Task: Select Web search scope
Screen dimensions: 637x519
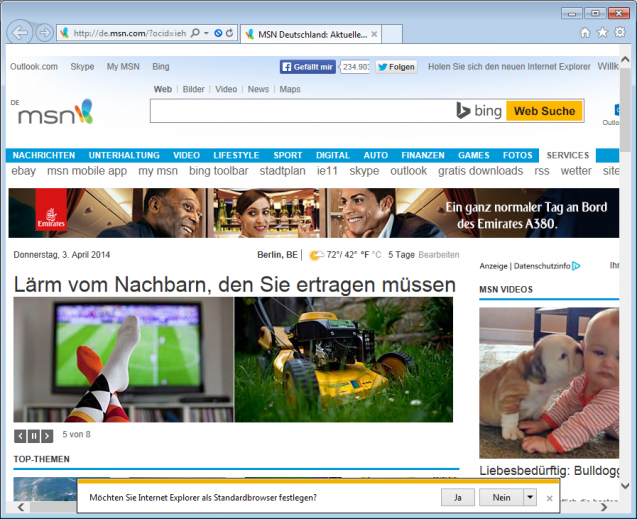Action: click(162, 89)
